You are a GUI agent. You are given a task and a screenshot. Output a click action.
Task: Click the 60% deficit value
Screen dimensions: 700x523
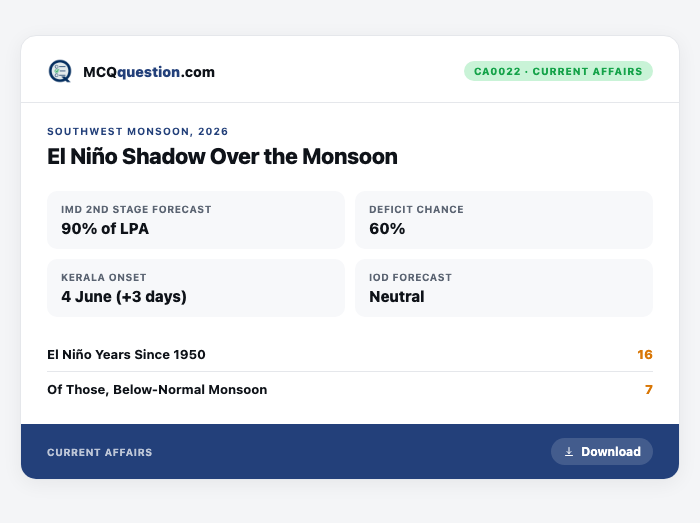click(x=387, y=228)
